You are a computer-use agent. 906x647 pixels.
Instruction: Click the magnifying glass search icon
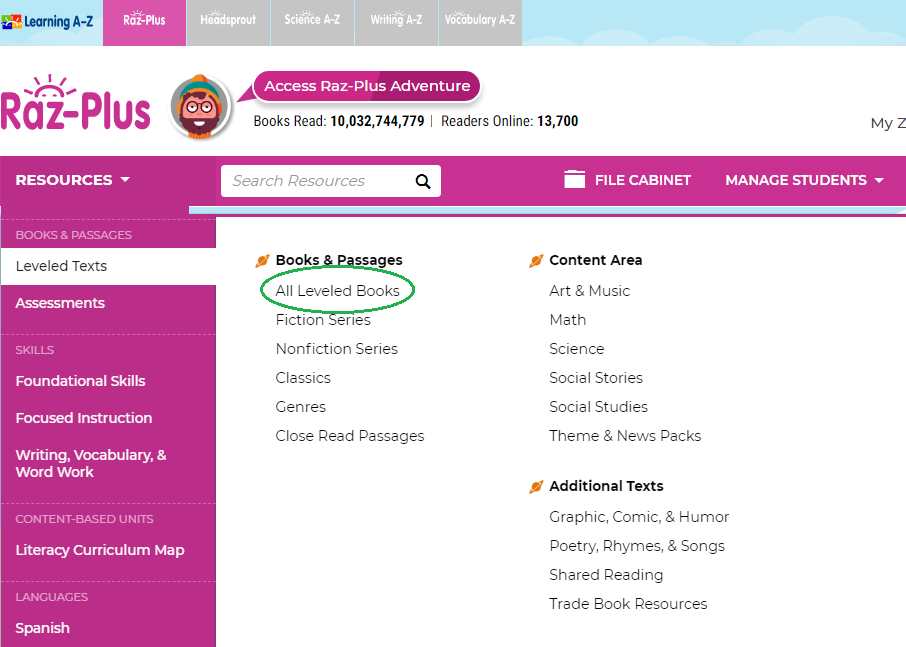423,181
